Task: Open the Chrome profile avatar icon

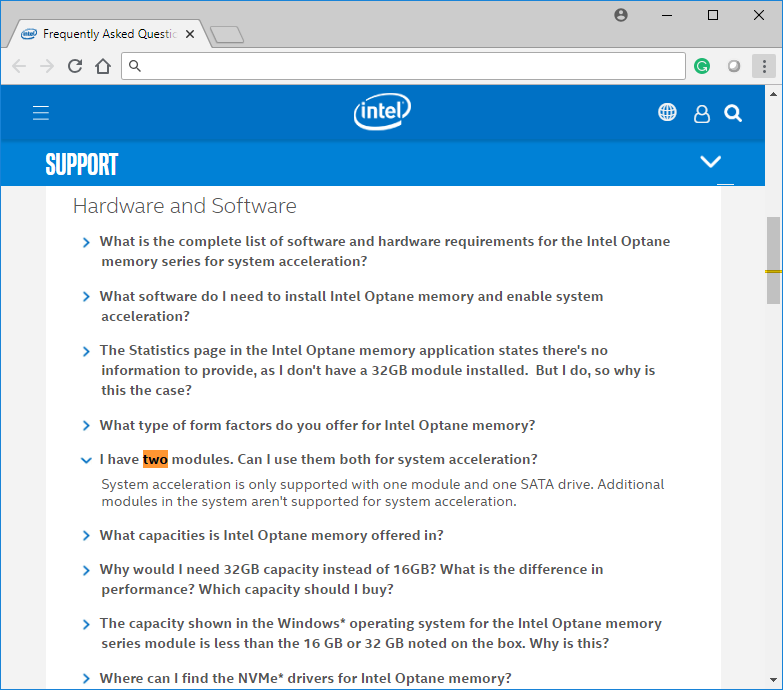Action: pyautogui.click(x=621, y=15)
